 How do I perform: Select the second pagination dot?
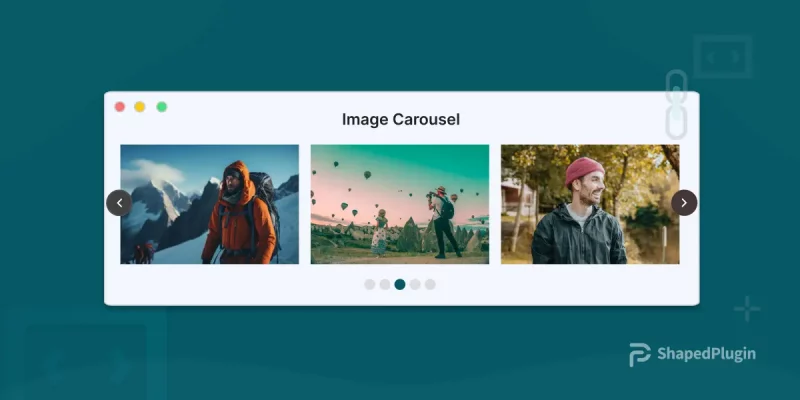[x=385, y=285]
